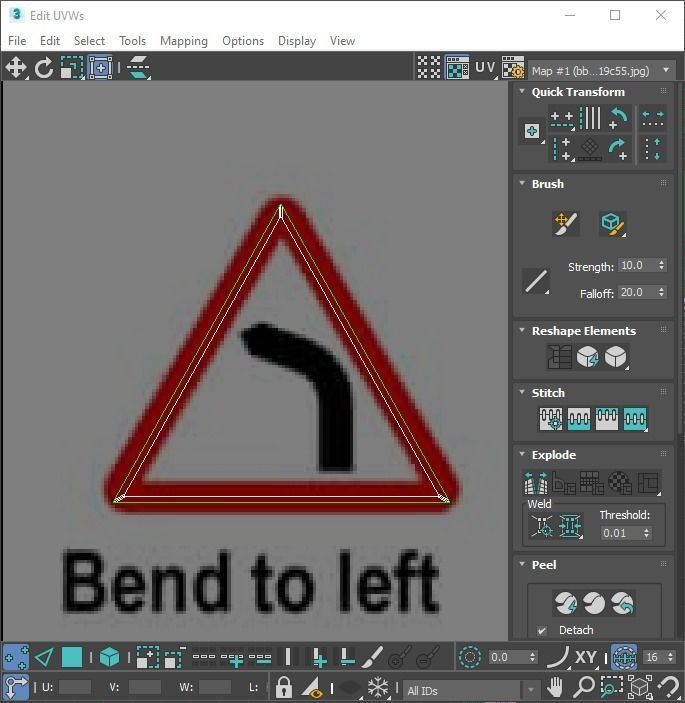
Task: Click the W coordinate input field
Action: click(x=215, y=687)
